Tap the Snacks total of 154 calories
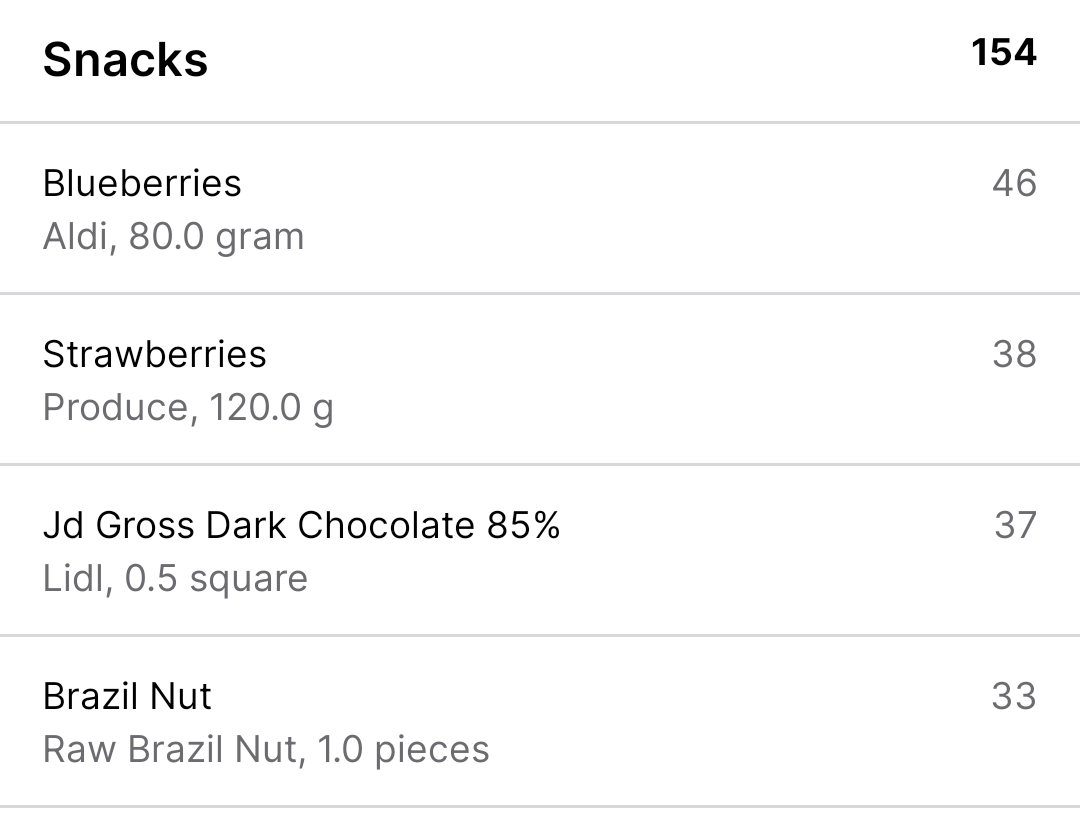This screenshot has width=1080, height=839. (x=1004, y=52)
